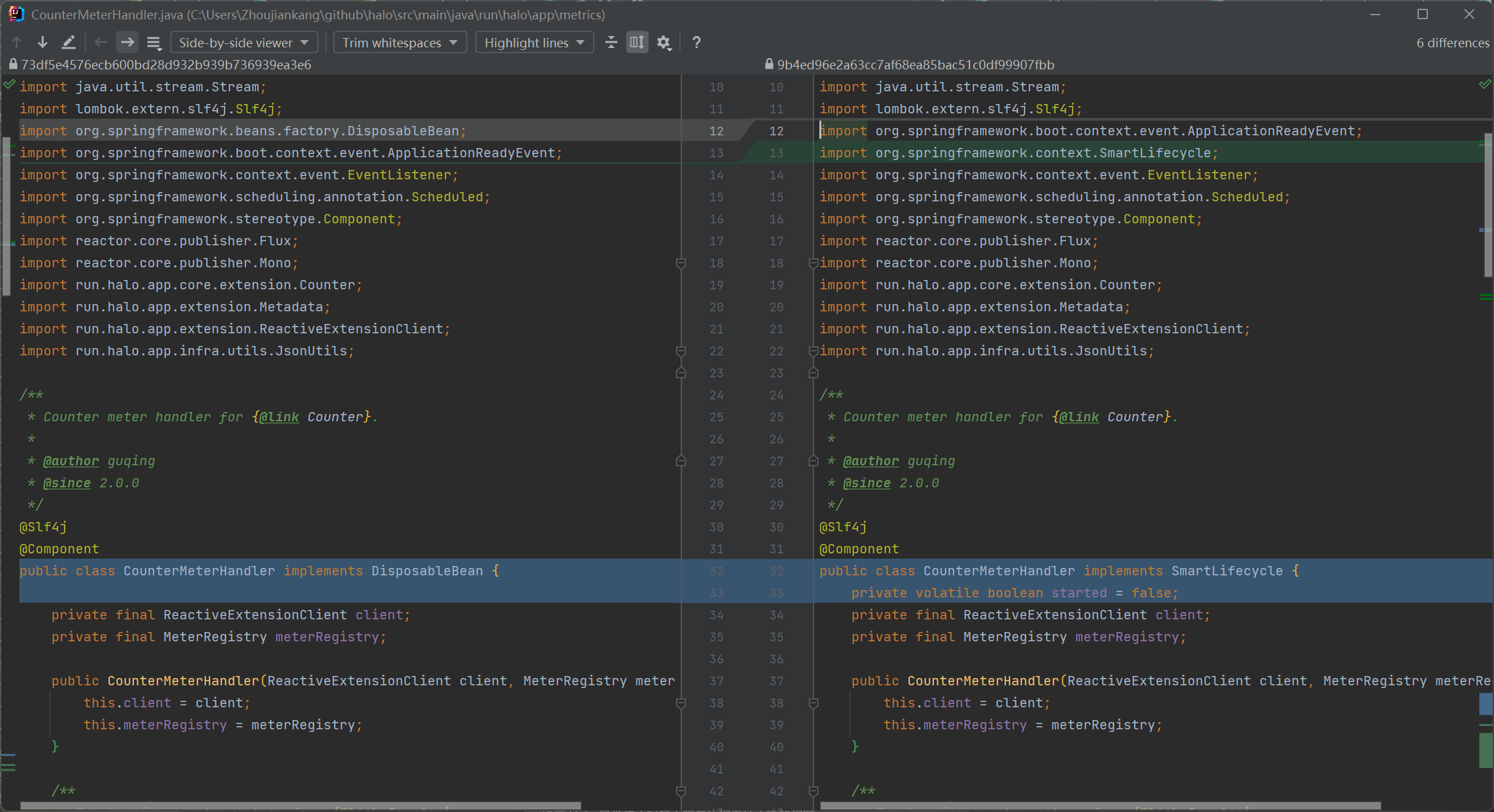Go to previous difference arrow
Image resolution: width=1494 pixels, height=812 pixels.
(17, 43)
